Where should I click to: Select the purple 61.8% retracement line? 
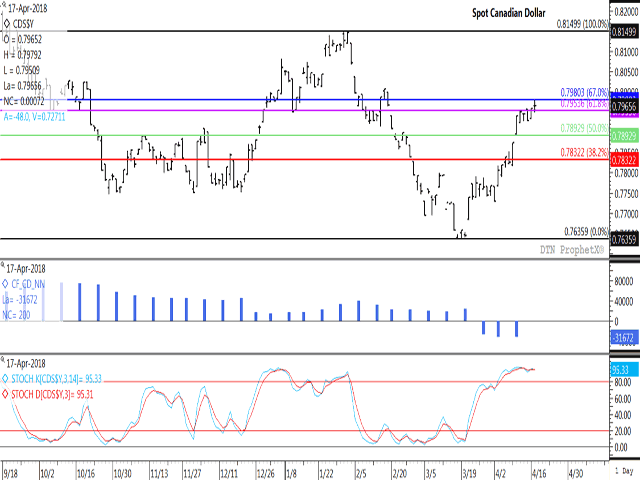[x=304, y=110]
